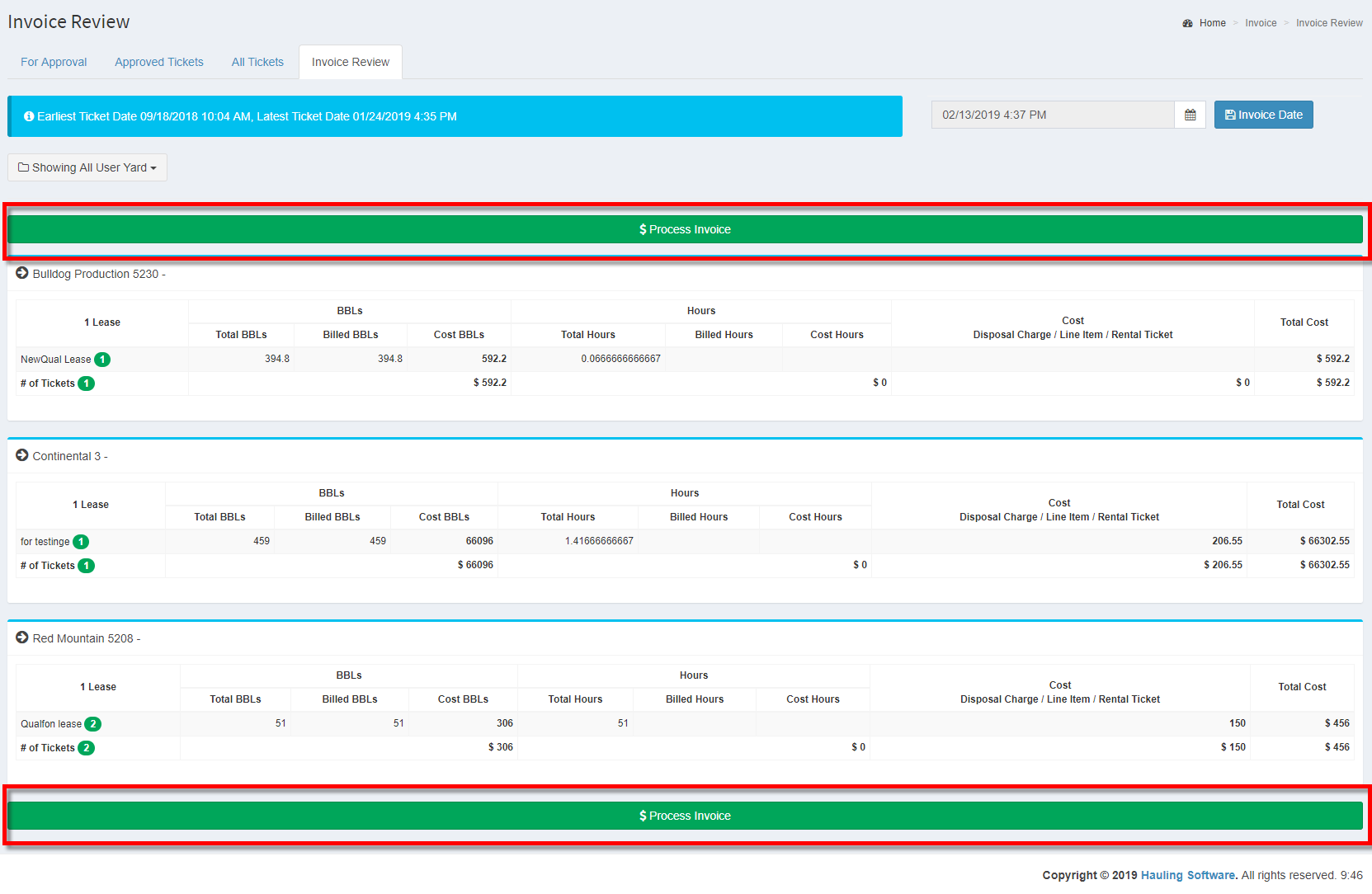Switch to the For Approval tab

coord(54,62)
